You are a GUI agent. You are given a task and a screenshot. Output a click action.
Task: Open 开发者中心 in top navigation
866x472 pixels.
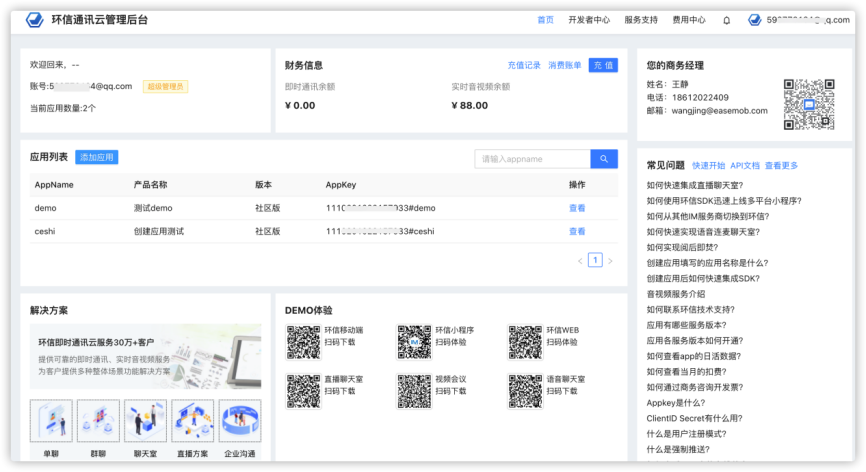point(589,20)
